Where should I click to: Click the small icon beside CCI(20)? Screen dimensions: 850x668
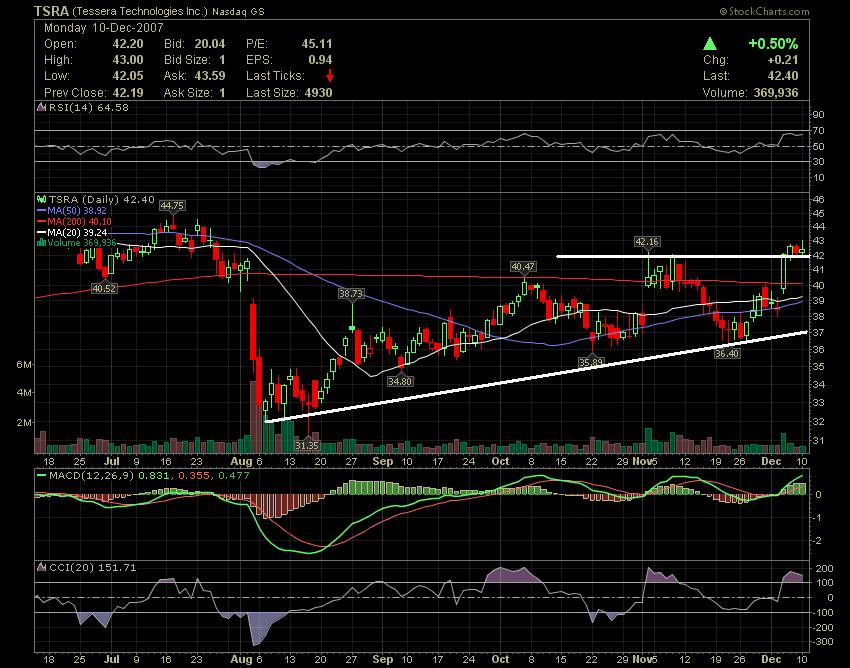[42, 567]
